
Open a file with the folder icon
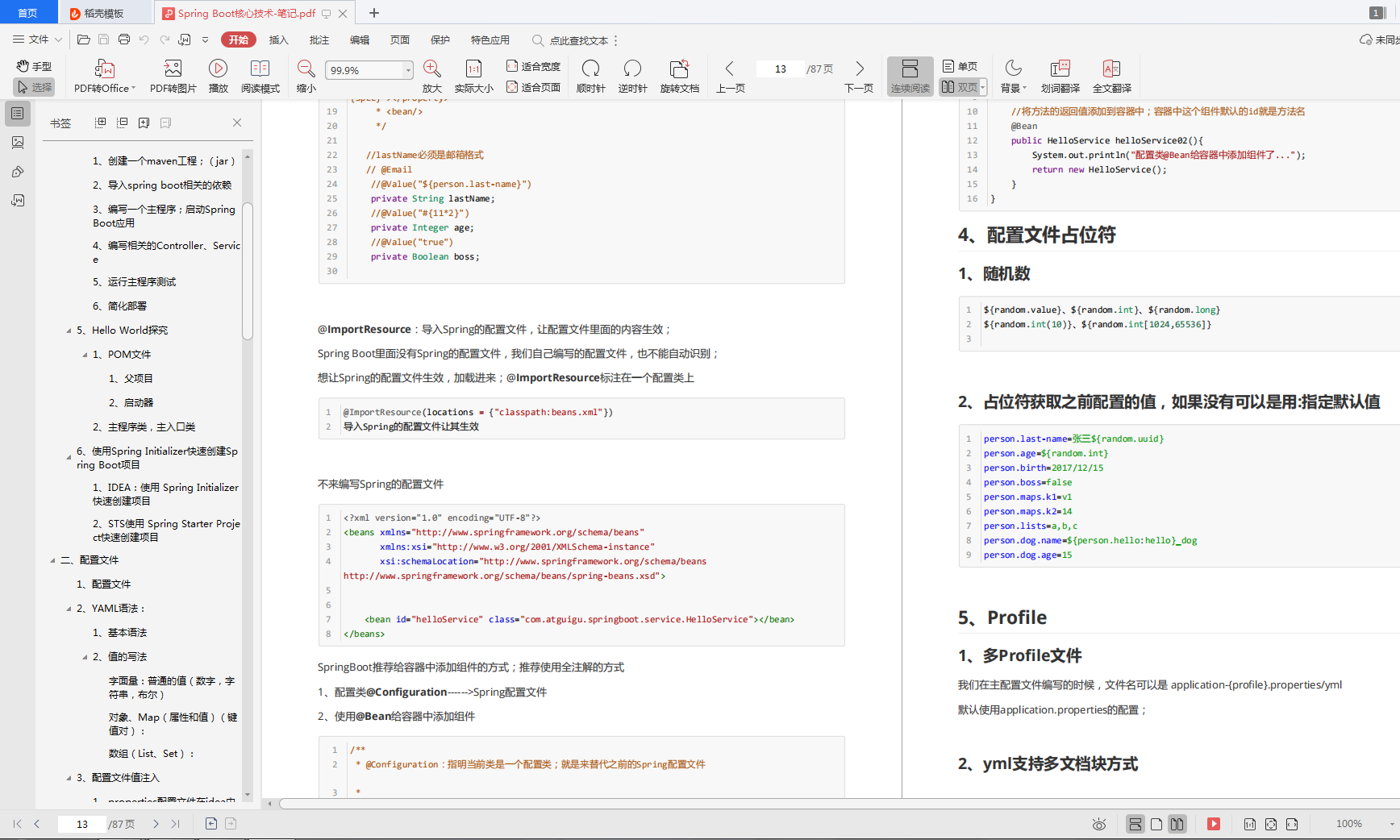point(83,40)
